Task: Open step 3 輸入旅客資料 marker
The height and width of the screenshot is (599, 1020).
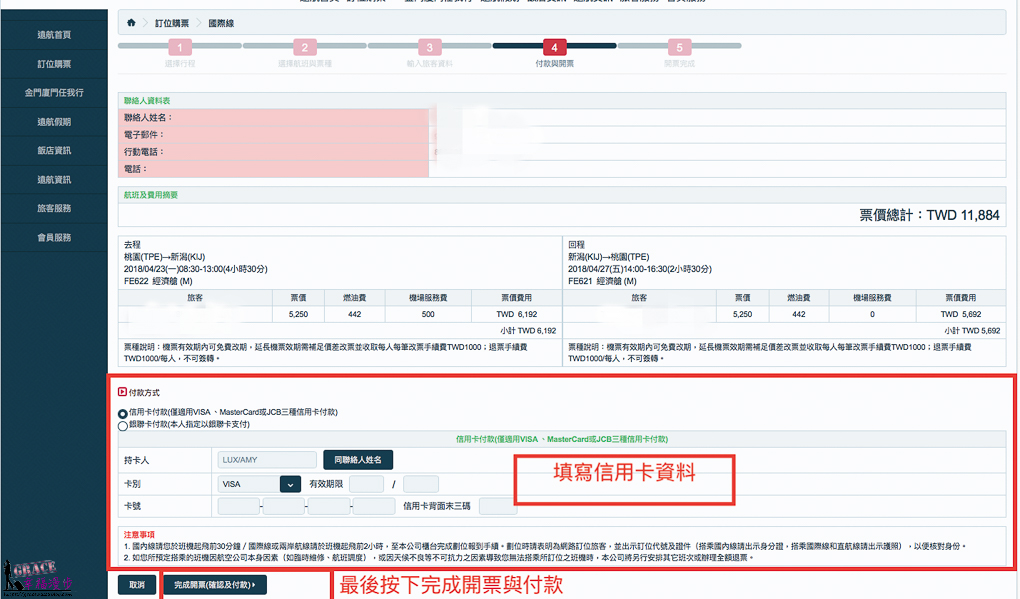Action: pos(429,47)
